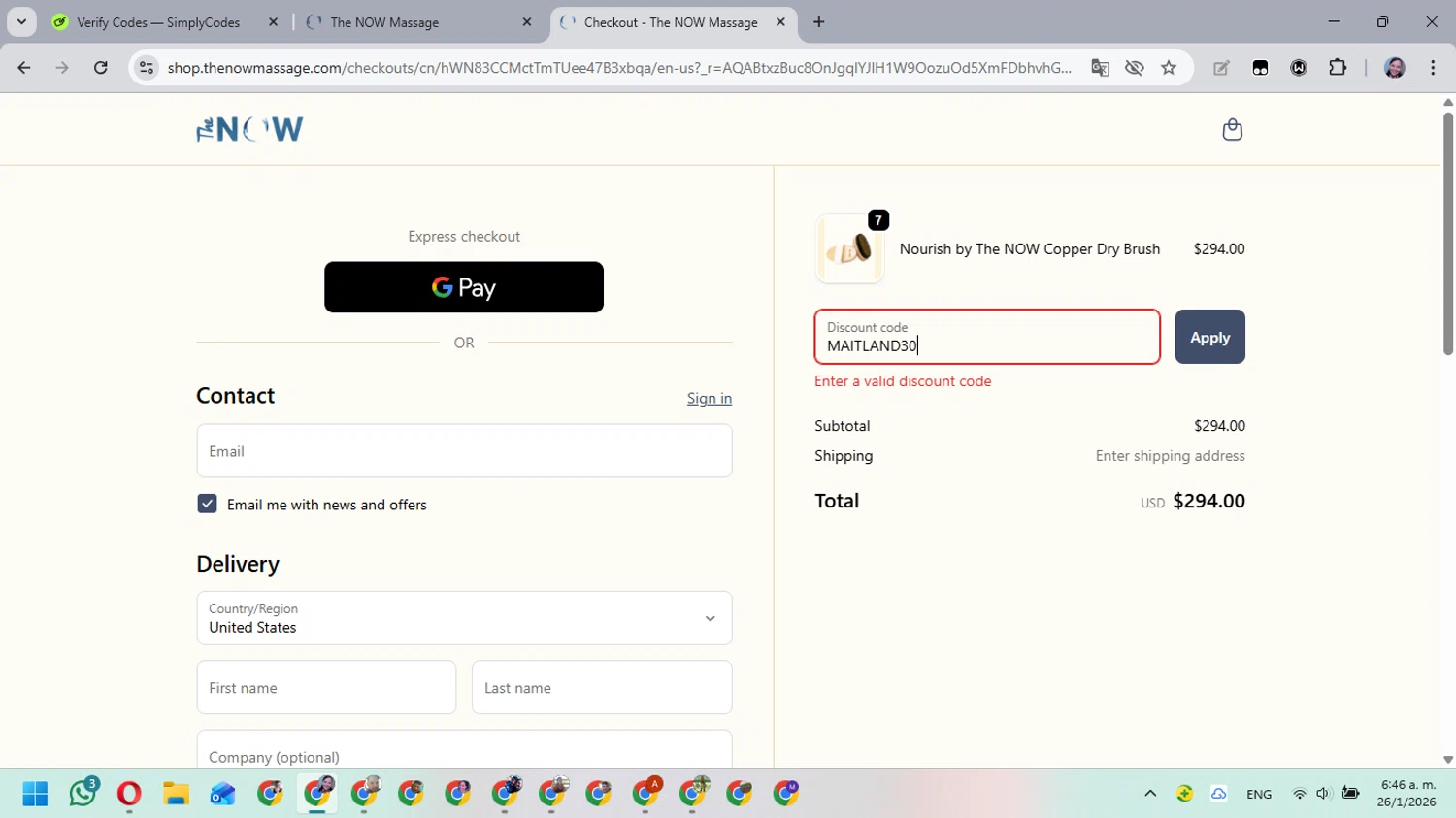The width and height of the screenshot is (1456, 818).
Task: Click the browser address bar URL
Action: 619,68
